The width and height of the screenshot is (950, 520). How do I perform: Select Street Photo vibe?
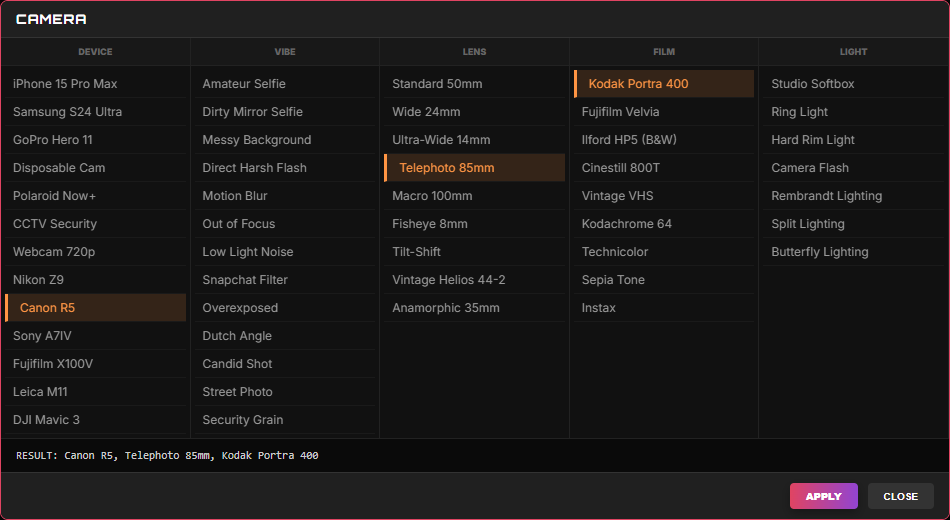coord(285,392)
